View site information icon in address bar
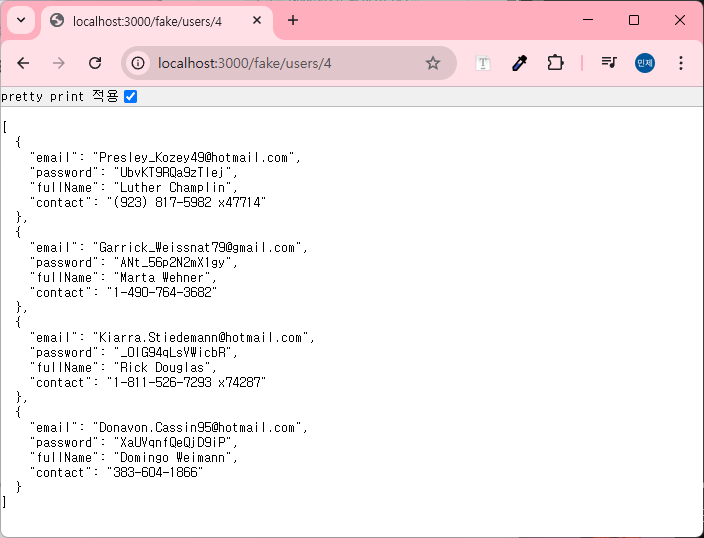The height and width of the screenshot is (538, 704). (138, 63)
